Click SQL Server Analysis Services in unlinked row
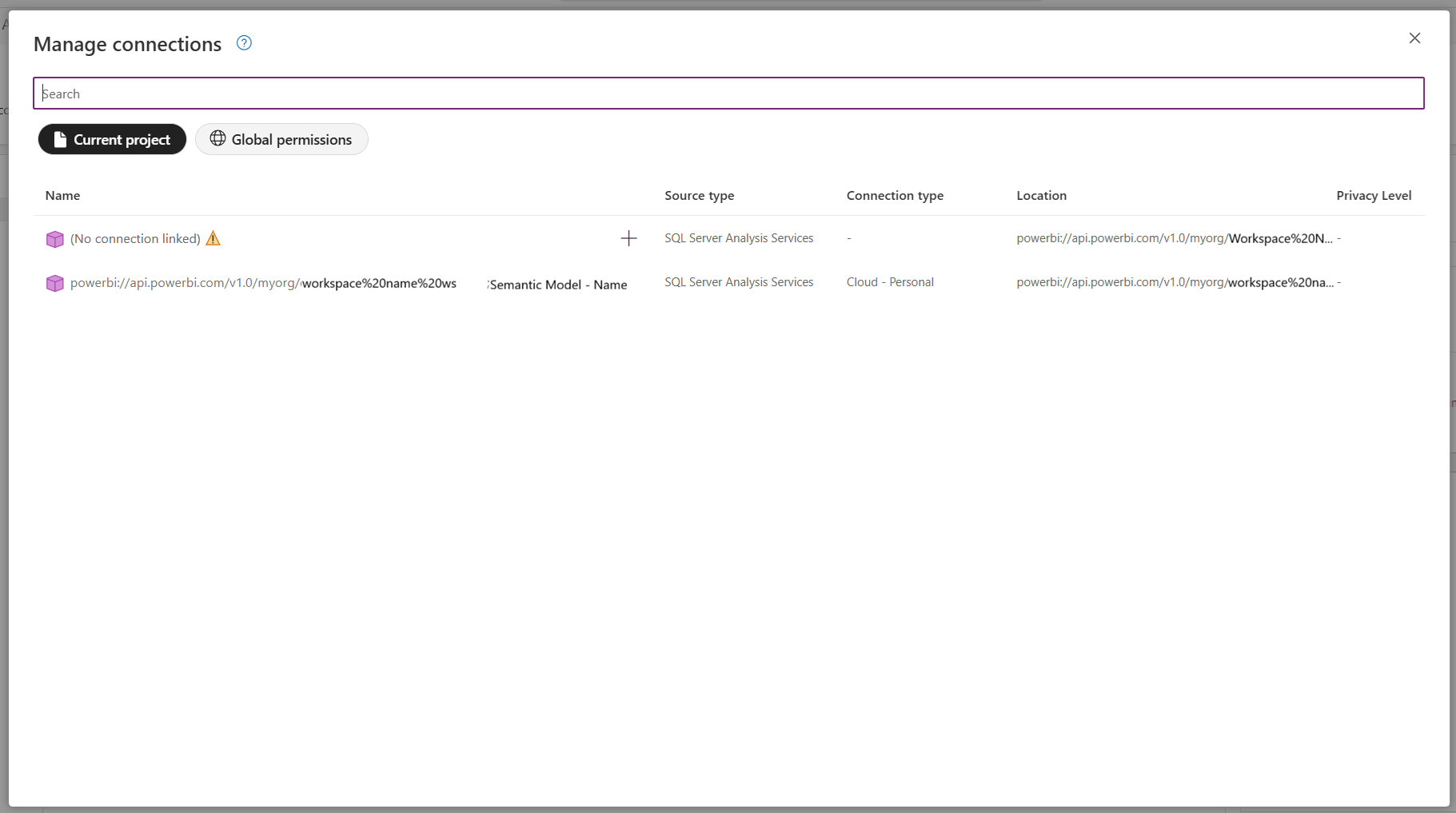1456x813 pixels. (739, 238)
